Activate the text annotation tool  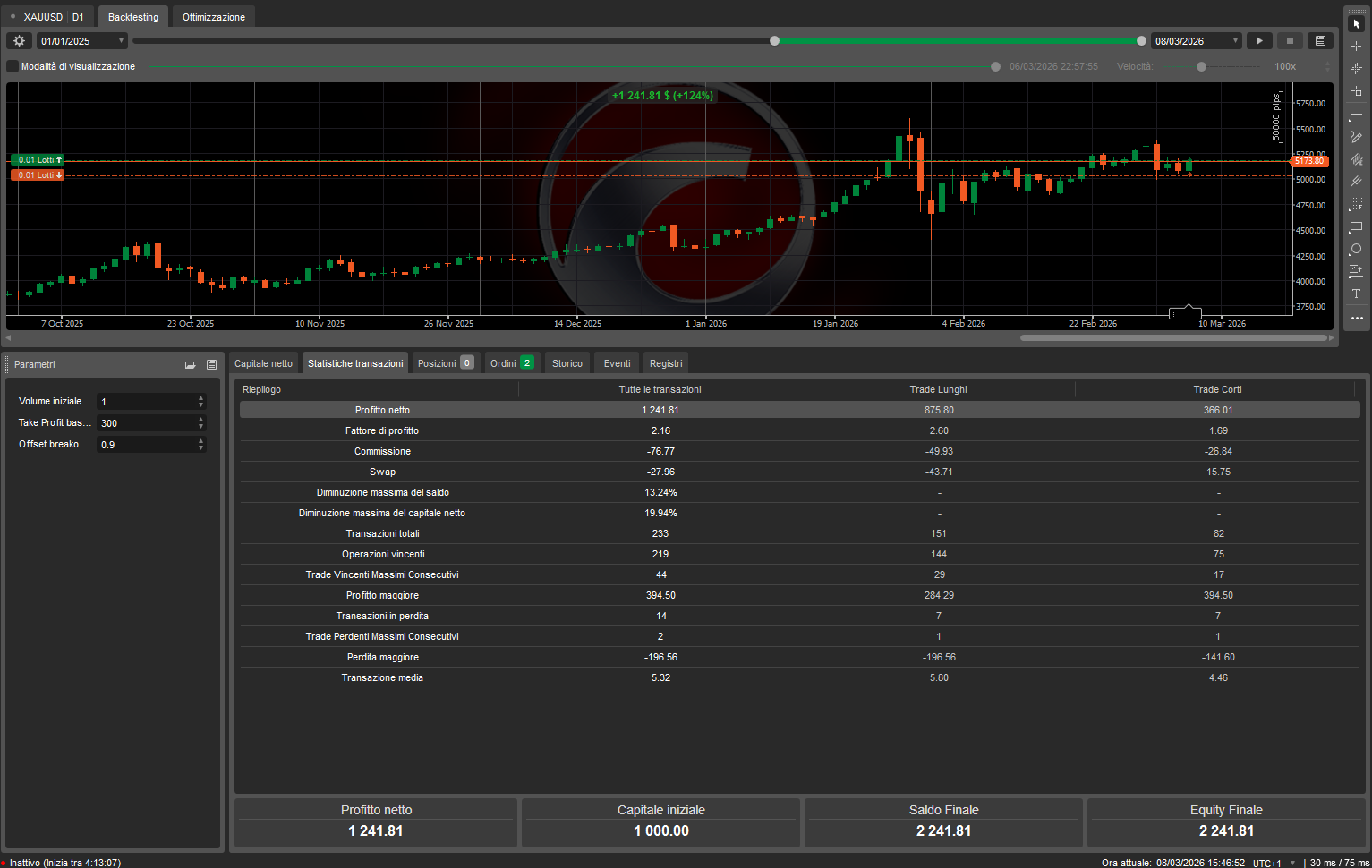point(1356,294)
